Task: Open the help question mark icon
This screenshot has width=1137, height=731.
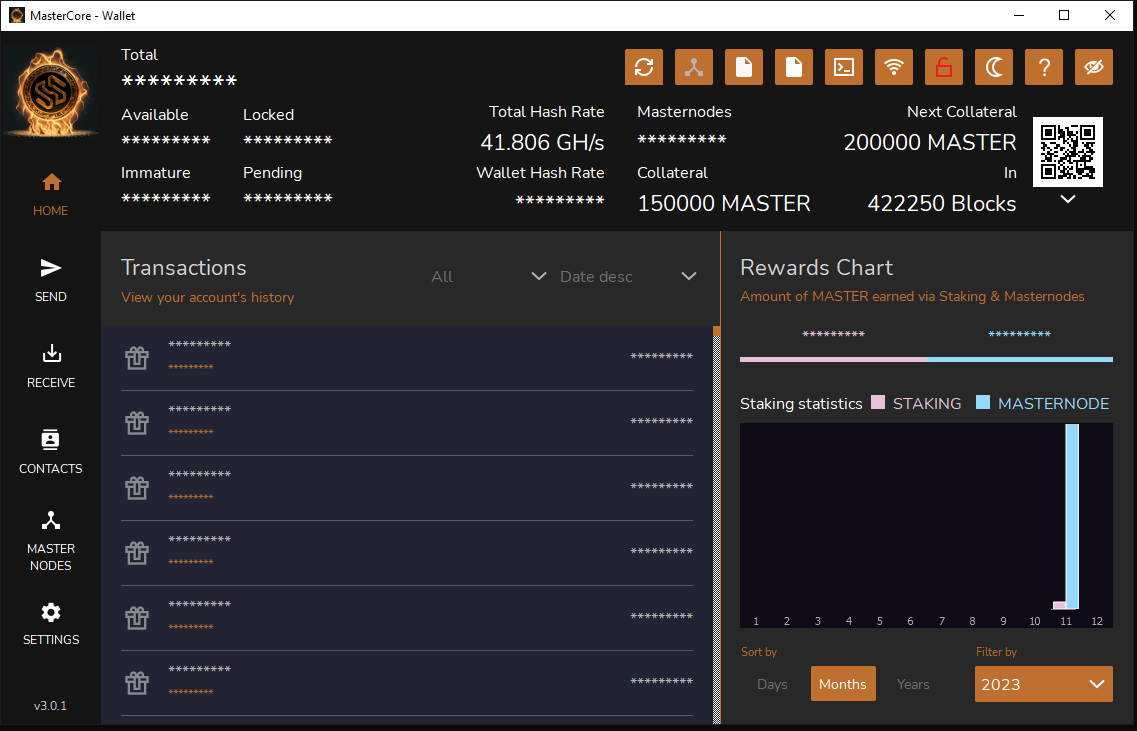Action: tap(1043, 67)
